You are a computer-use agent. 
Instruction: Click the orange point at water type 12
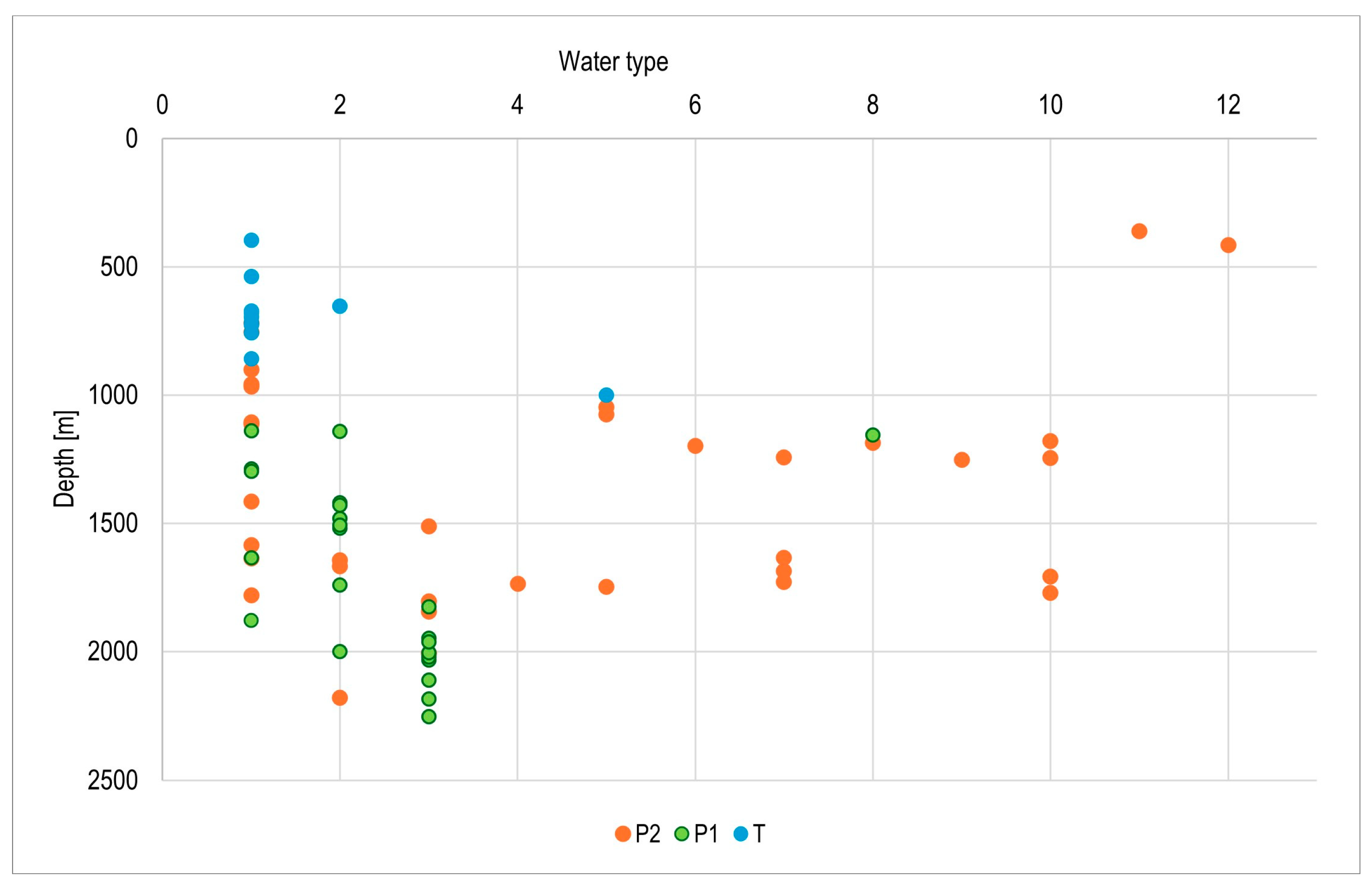coord(1228,245)
